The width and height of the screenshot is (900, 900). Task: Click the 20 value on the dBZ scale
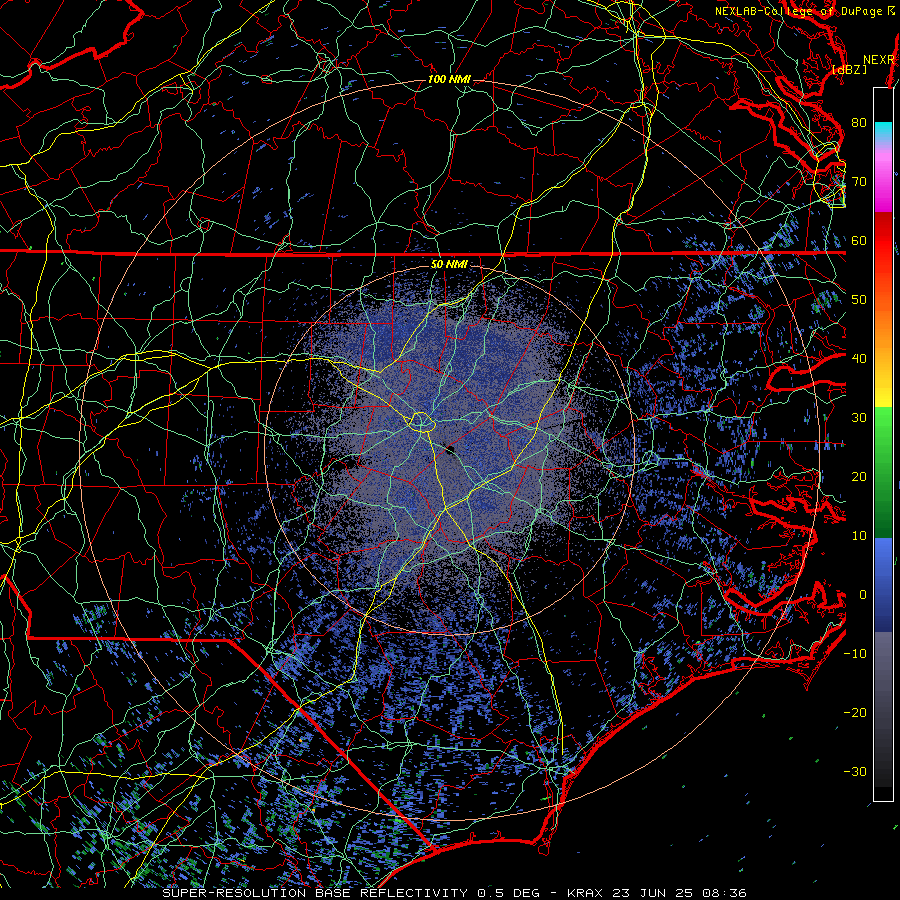[x=859, y=477]
